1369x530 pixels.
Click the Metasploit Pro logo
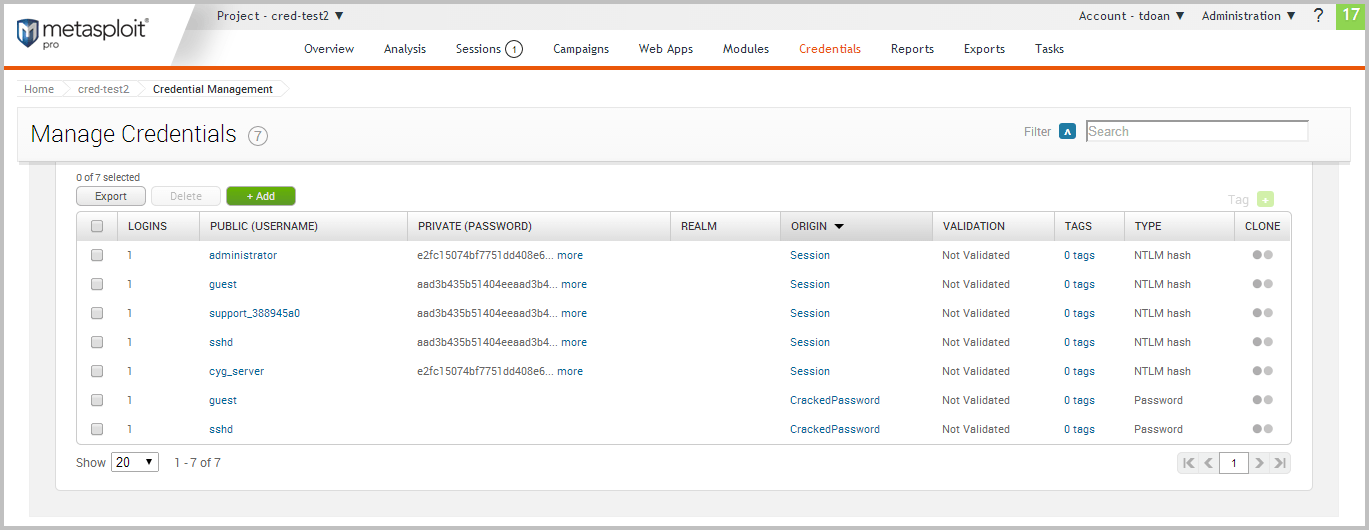(82, 33)
